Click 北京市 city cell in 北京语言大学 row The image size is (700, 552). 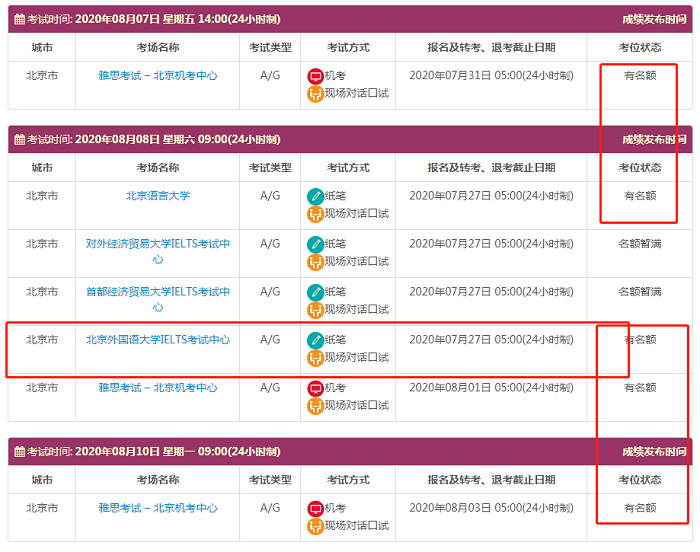[x=42, y=196]
